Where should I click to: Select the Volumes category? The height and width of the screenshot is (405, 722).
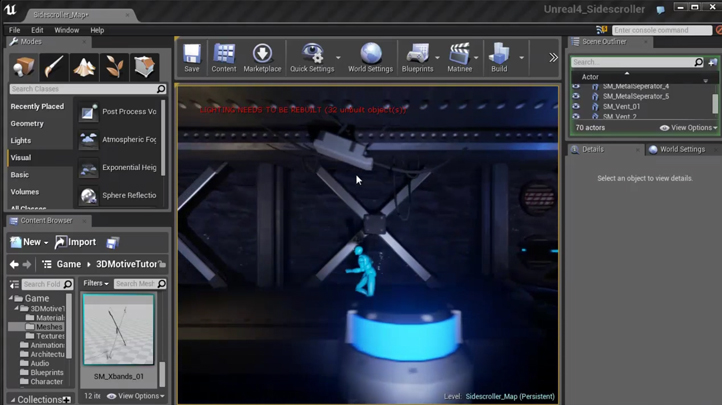[25, 191]
